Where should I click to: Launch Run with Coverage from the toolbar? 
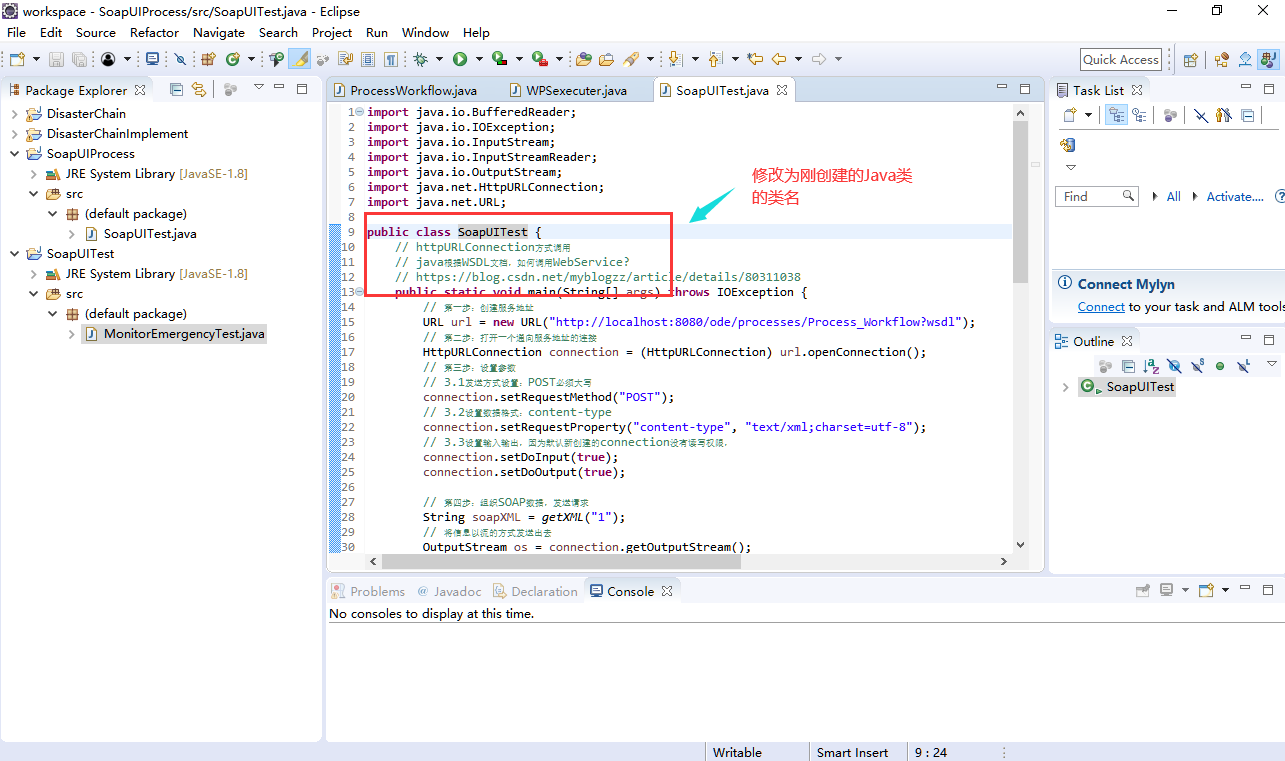(499, 58)
